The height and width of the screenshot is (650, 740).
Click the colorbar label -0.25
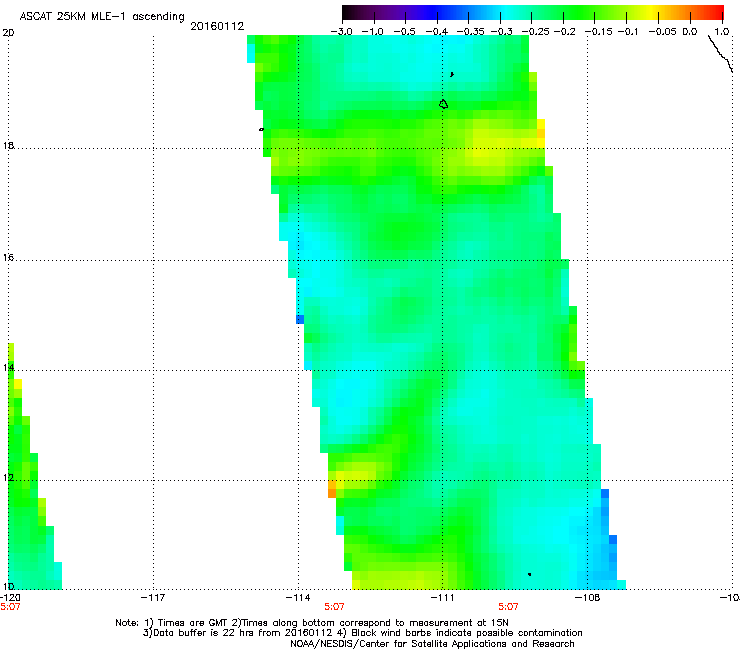click(535, 32)
